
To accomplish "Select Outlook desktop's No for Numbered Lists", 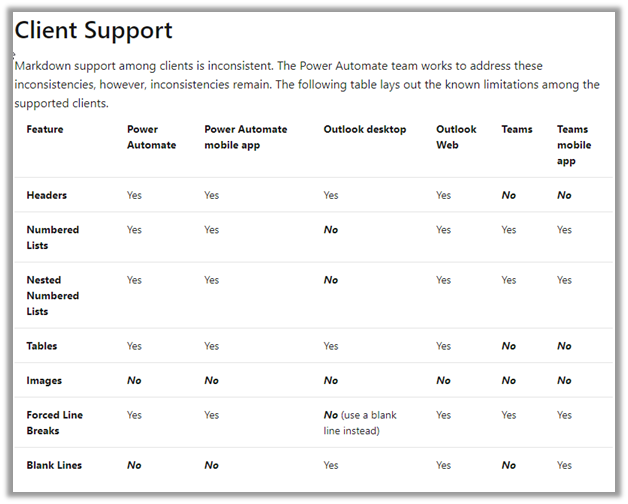I will tap(331, 230).
